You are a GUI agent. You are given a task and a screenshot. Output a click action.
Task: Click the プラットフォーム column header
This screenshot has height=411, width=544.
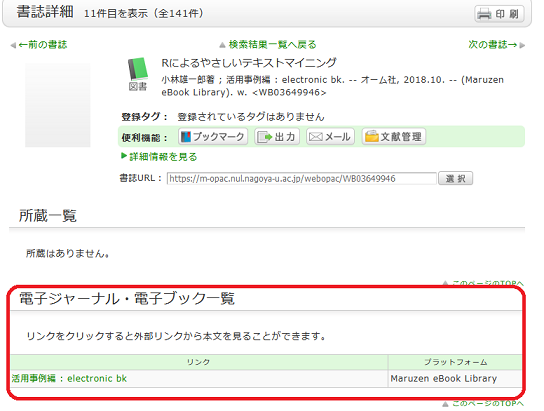coord(456,362)
